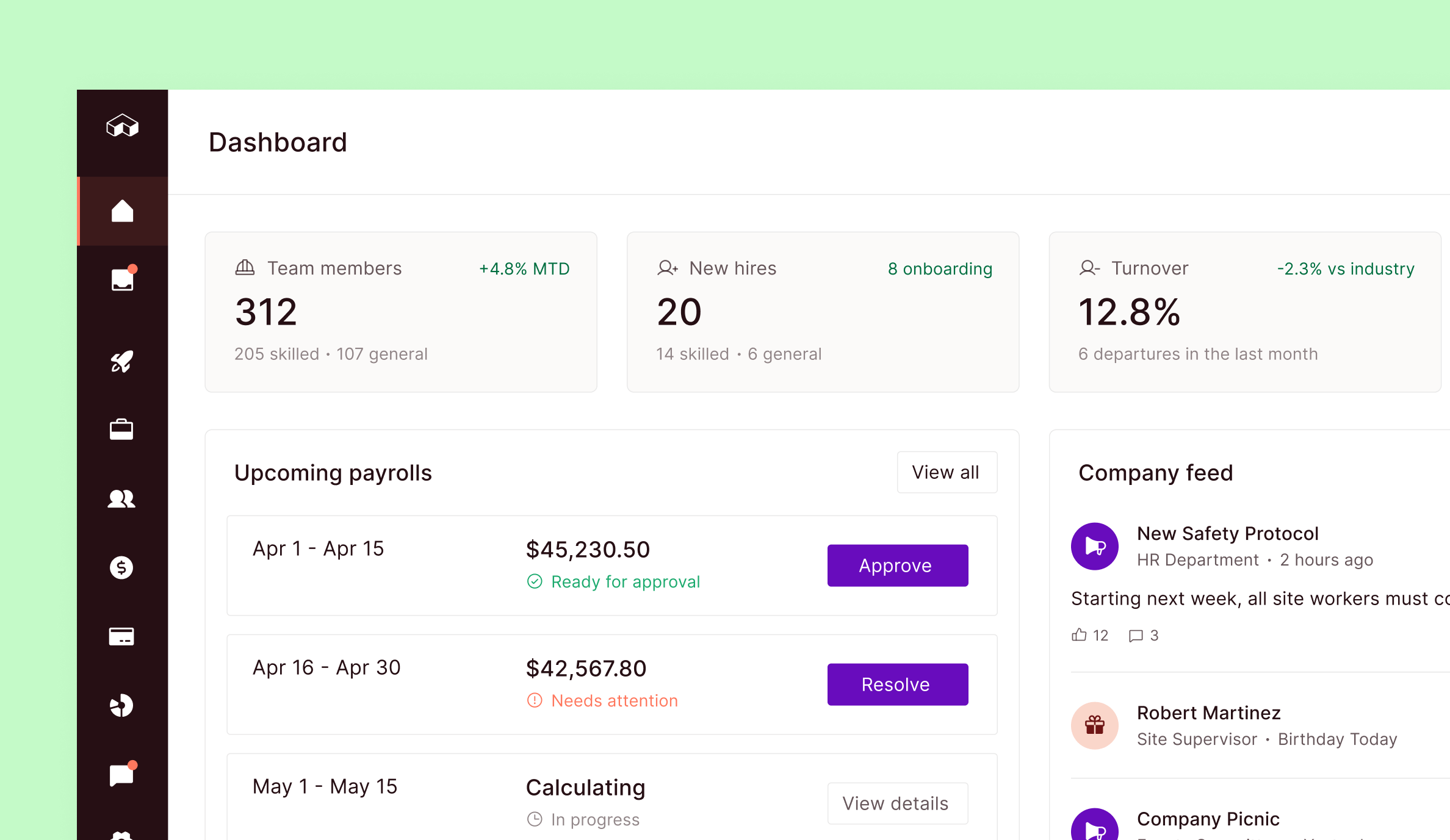The width and height of the screenshot is (1450, 840).
Task: Click the gift icon next to Robert Martinez
Action: (1094, 725)
